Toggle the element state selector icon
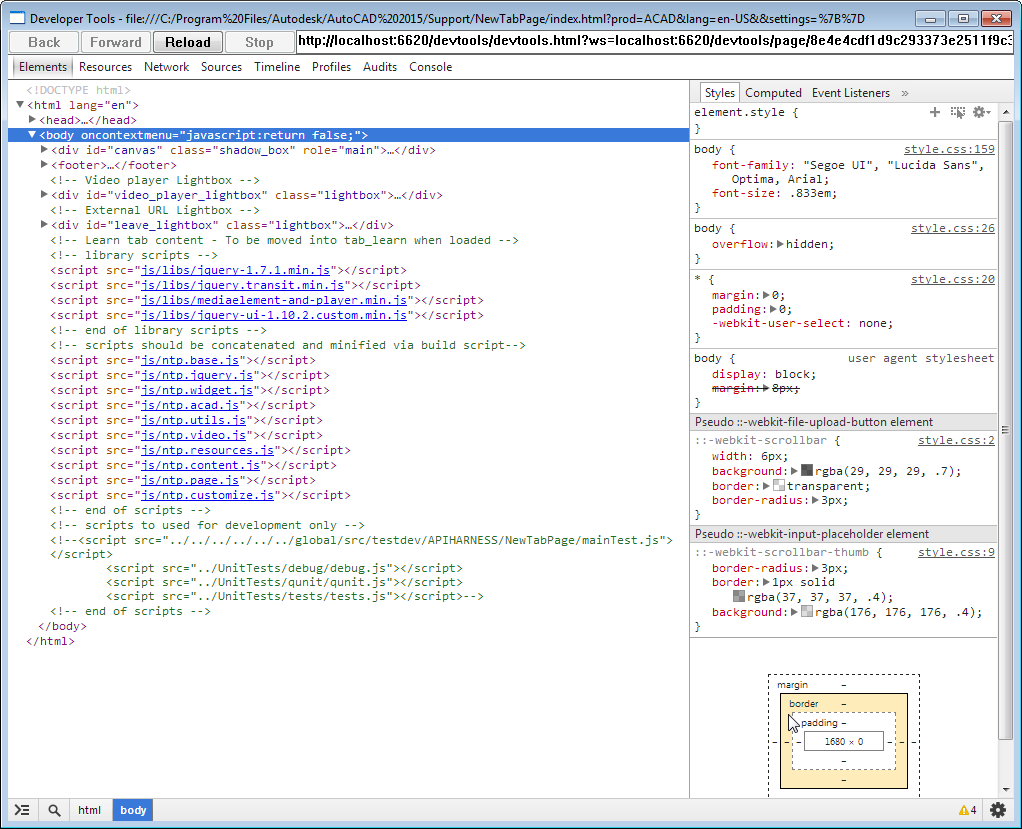 [957, 113]
